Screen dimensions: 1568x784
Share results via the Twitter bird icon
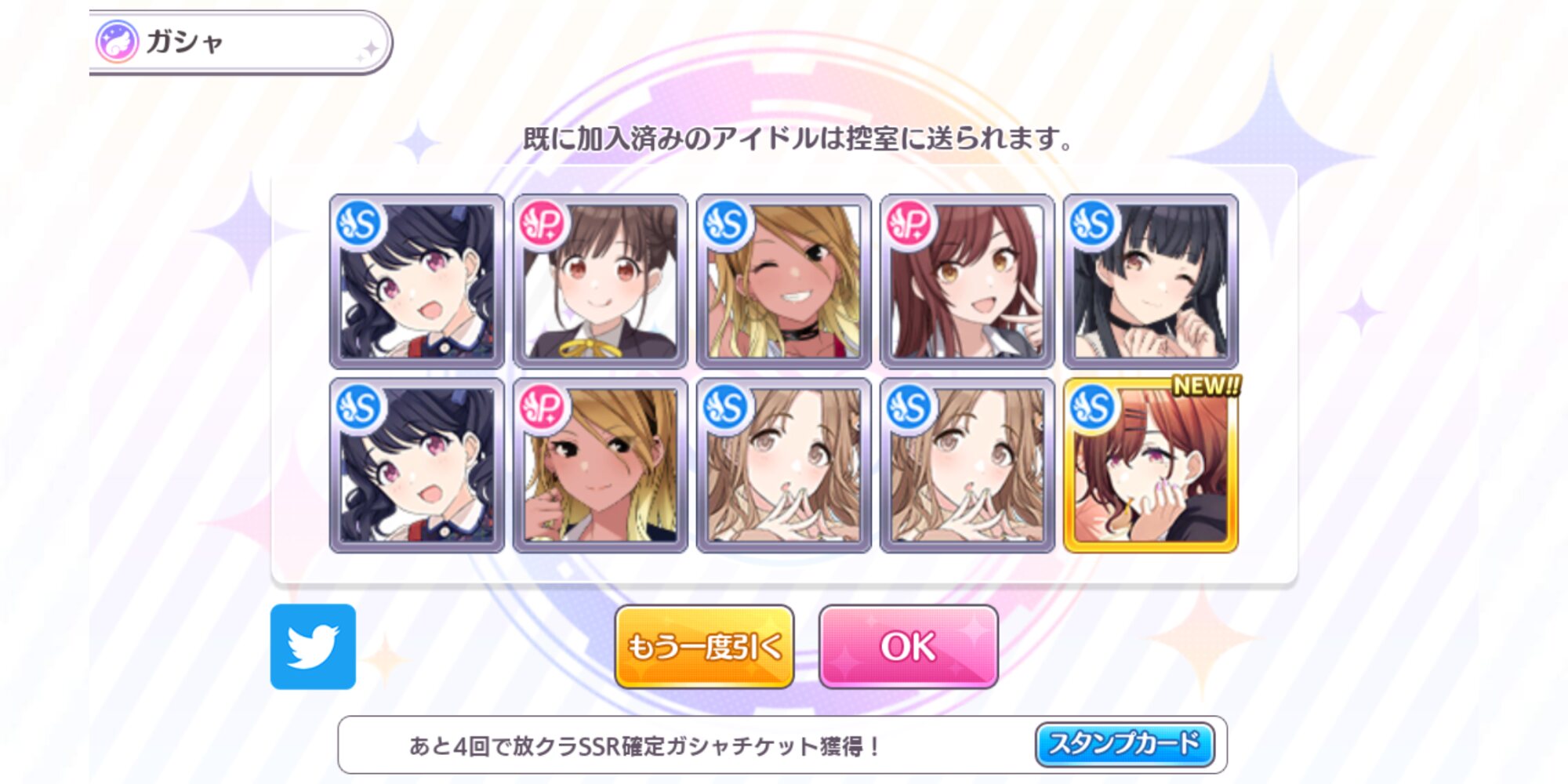point(313,647)
